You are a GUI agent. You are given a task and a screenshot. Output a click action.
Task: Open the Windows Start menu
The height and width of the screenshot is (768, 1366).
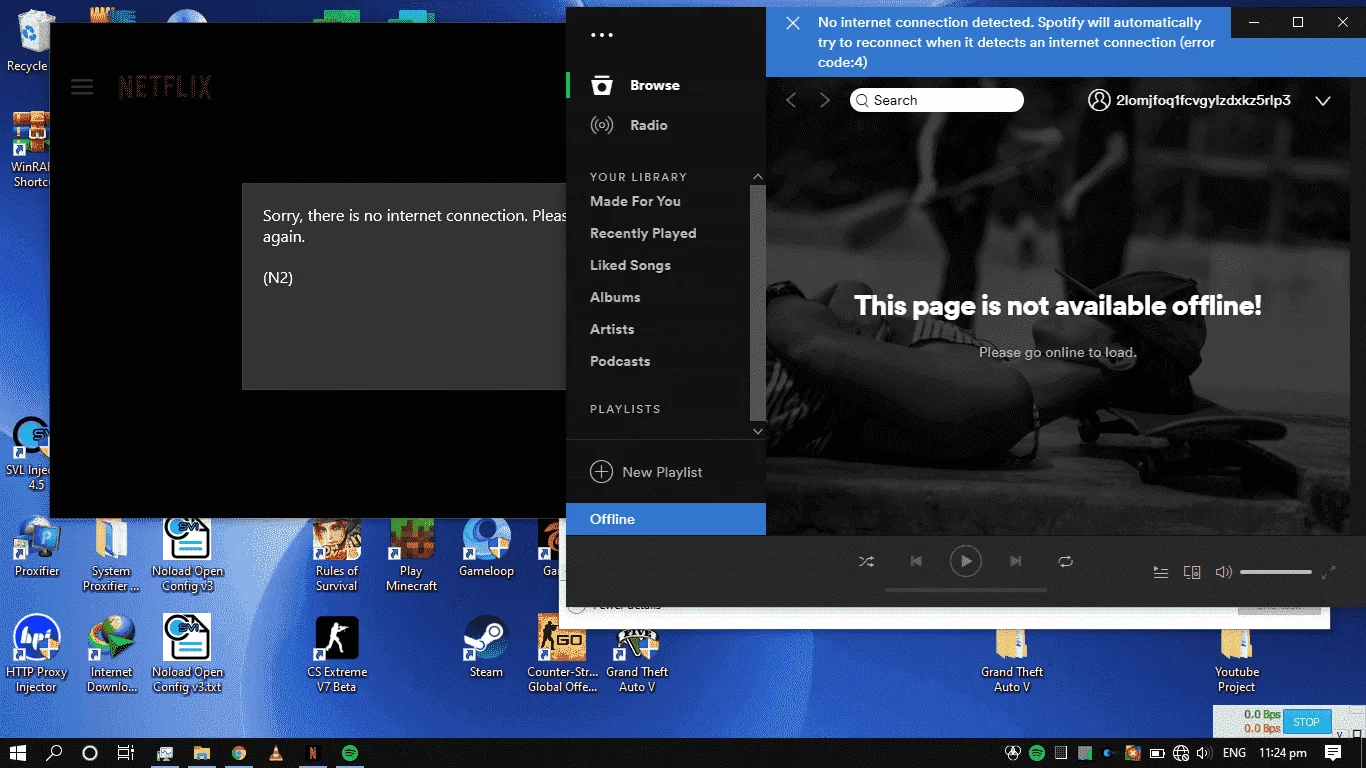(18, 752)
